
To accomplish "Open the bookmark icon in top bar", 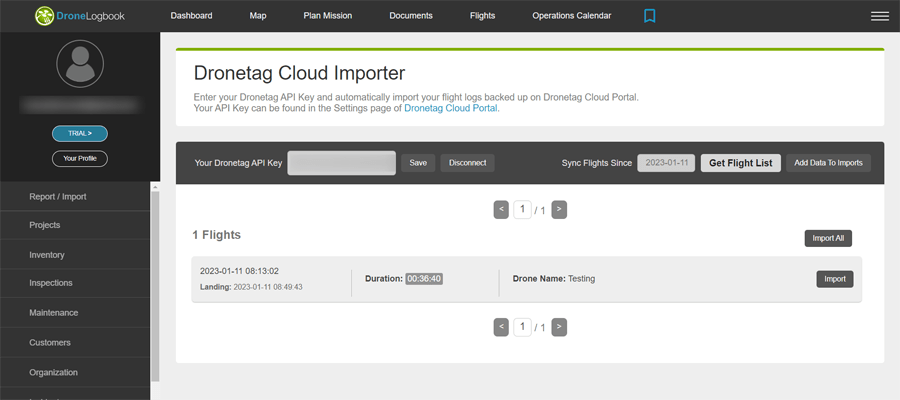I will pos(649,15).
